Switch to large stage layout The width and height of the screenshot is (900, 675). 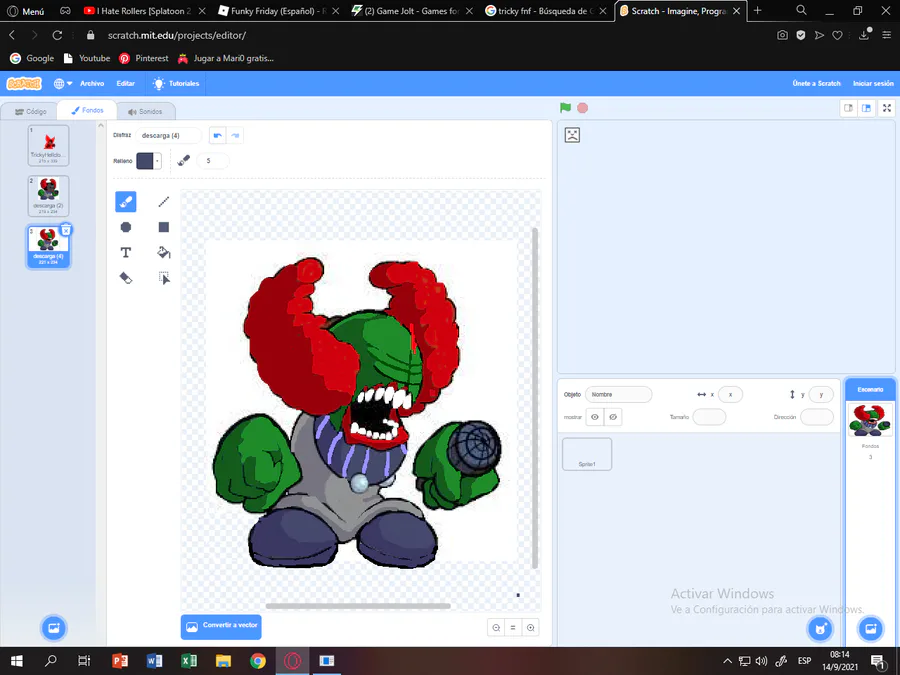click(867, 108)
